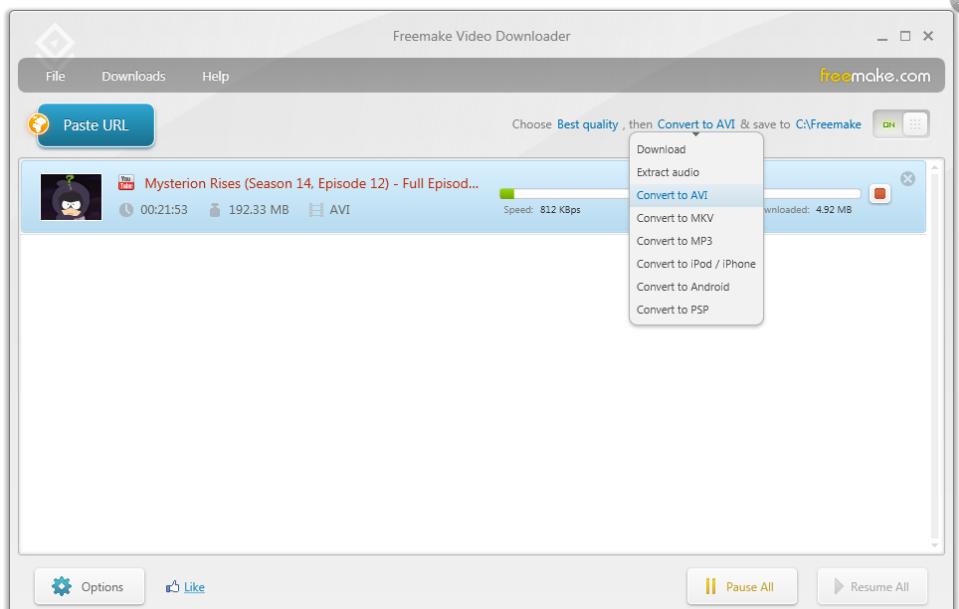Click the 812 KBps speed value
Screen dimensions: 959x609
click(x=560, y=210)
